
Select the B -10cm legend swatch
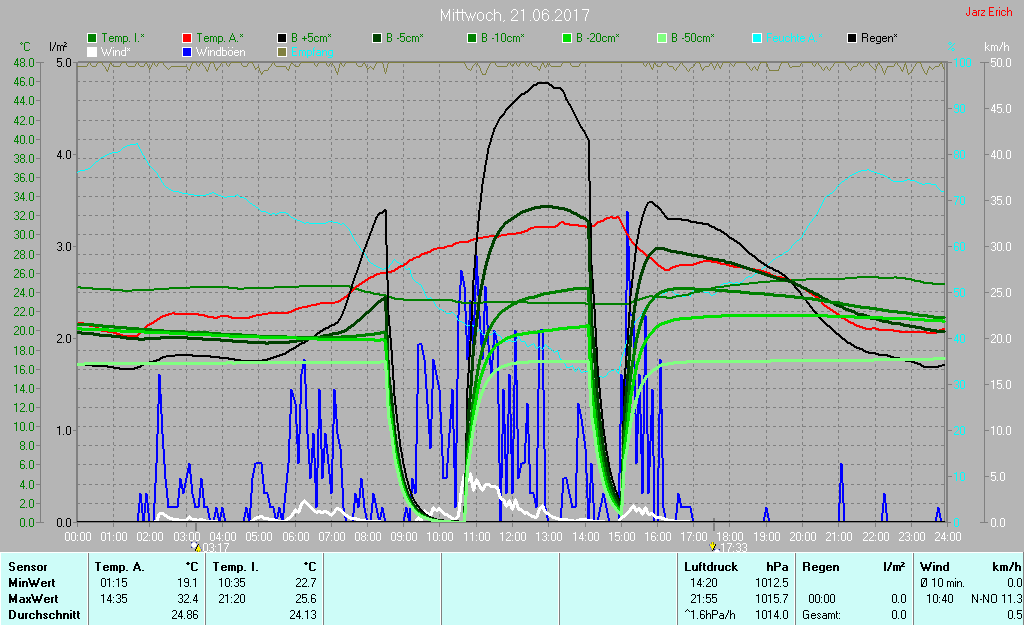472,38
